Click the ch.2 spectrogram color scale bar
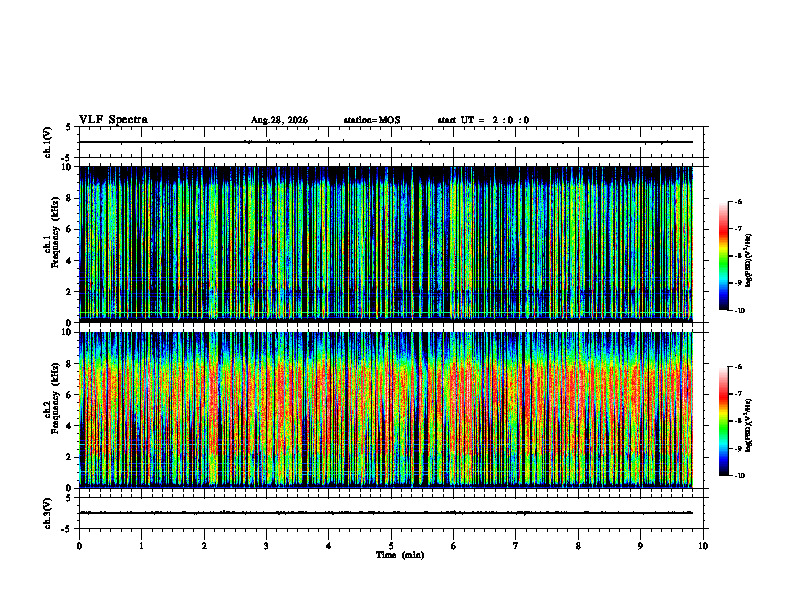This screenshot has height=612, width=792. click(723, 421)
